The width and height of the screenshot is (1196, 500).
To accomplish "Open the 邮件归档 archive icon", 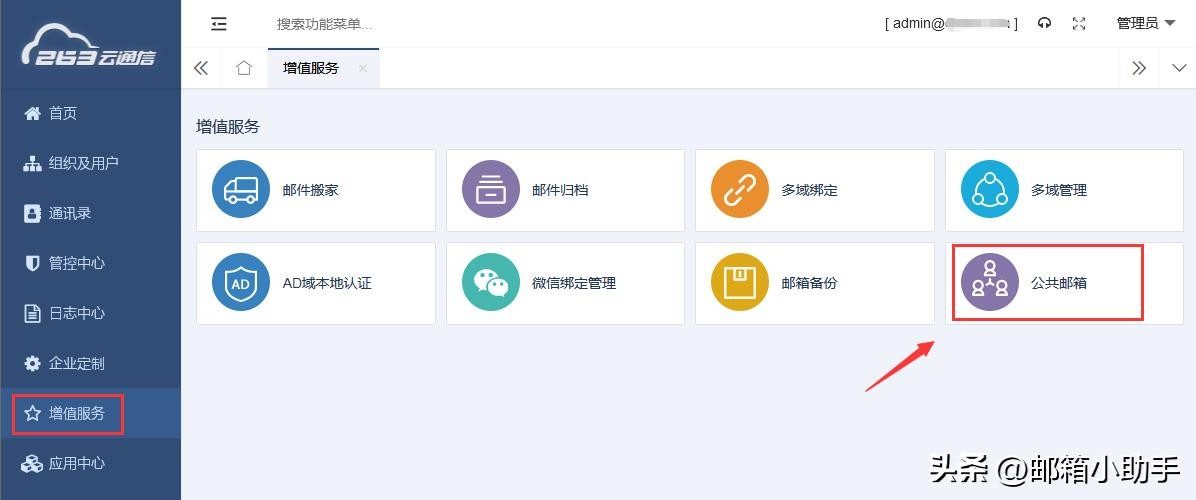I will (491, 190).
